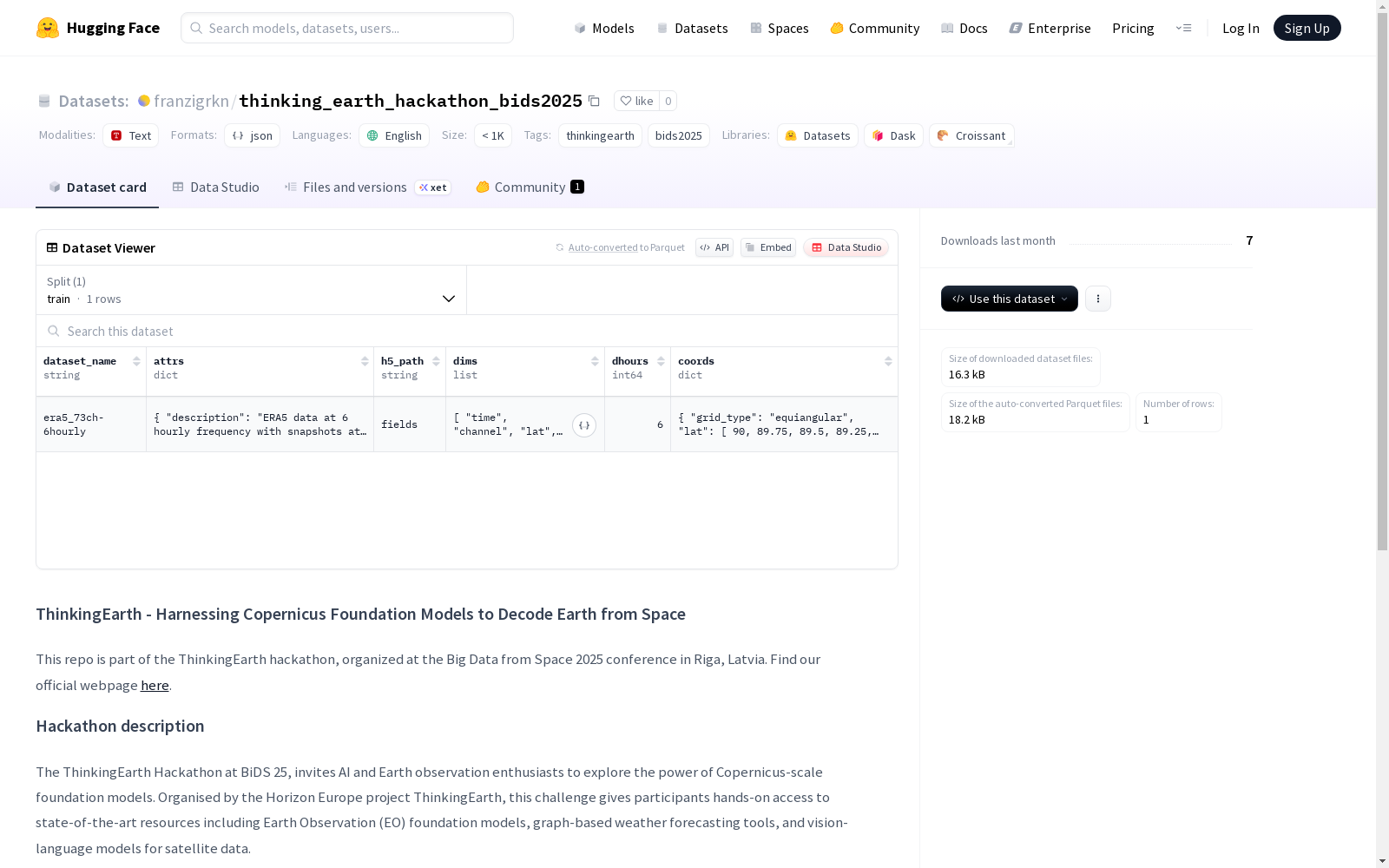Viewport: 1389px width, 868px height.
Task: Sort by attrs column arrows
Action: click(x=365, y=361)
